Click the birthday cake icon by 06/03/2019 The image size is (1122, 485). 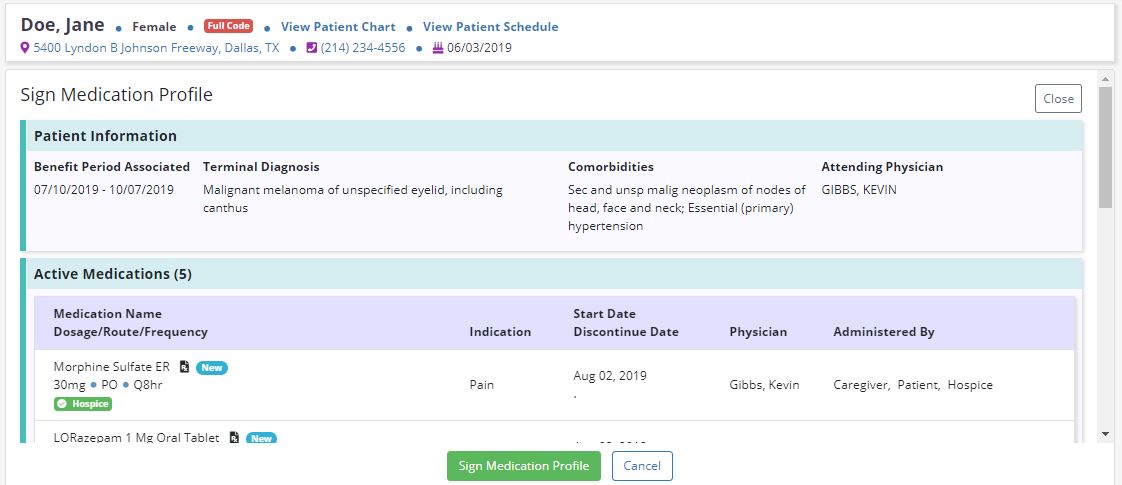click(438, 48)
